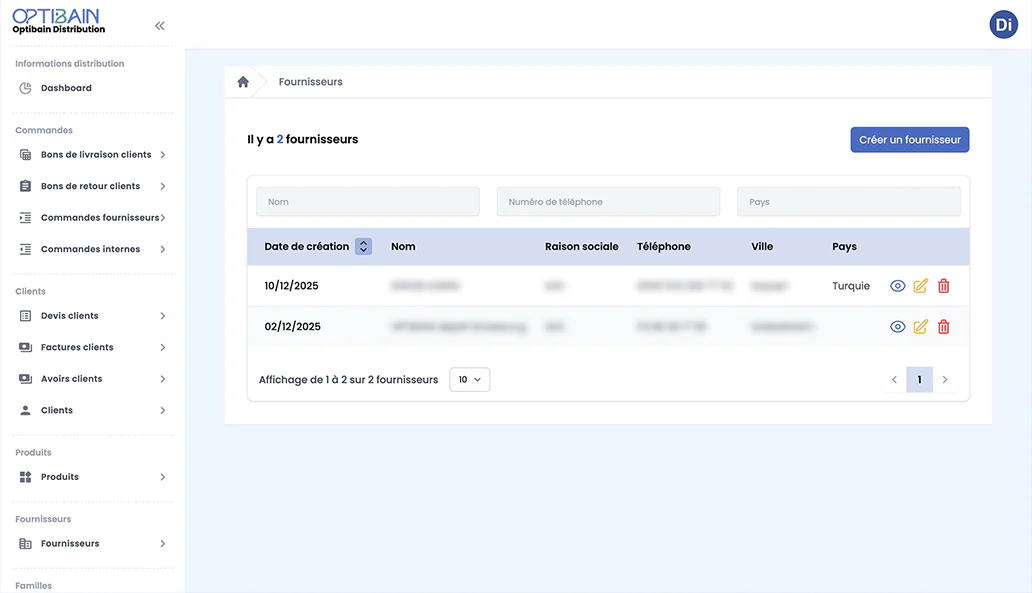This screenshot has width=1032, height=593.
Task: Click the Commandes internes list icon
Action: click(x=25, y=249)
